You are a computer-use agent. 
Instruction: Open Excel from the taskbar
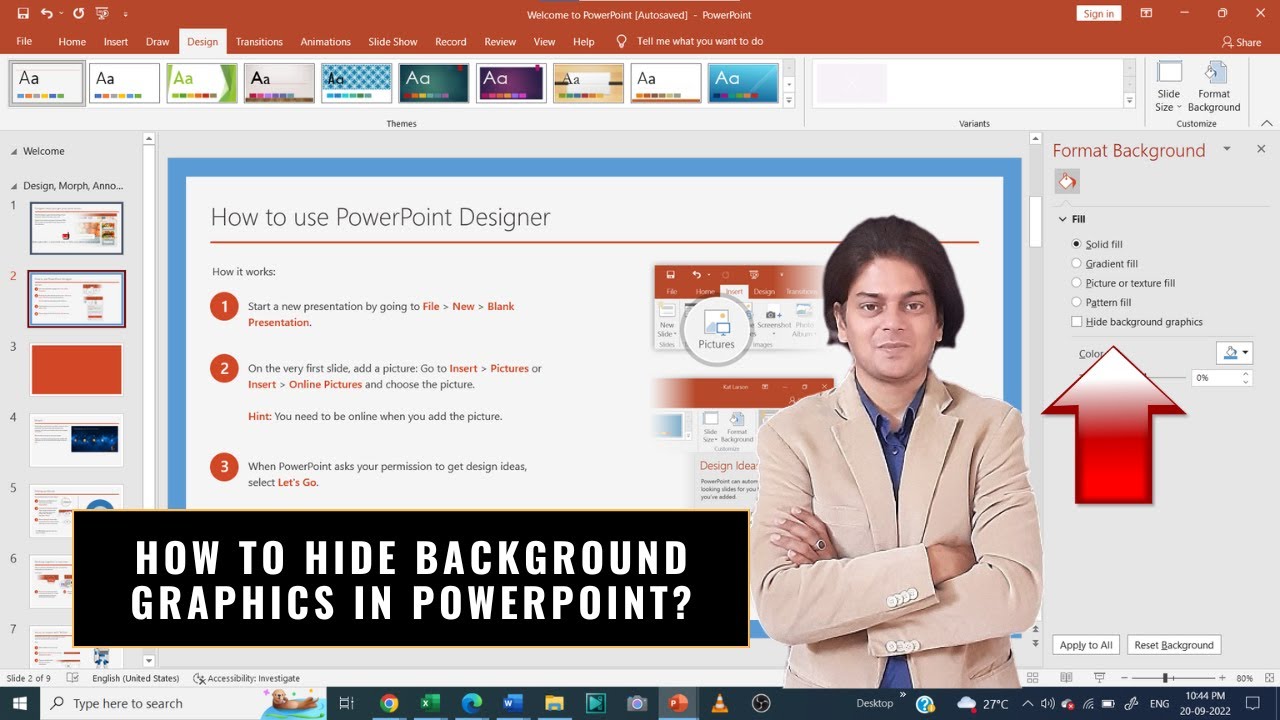tap(430, 703)
